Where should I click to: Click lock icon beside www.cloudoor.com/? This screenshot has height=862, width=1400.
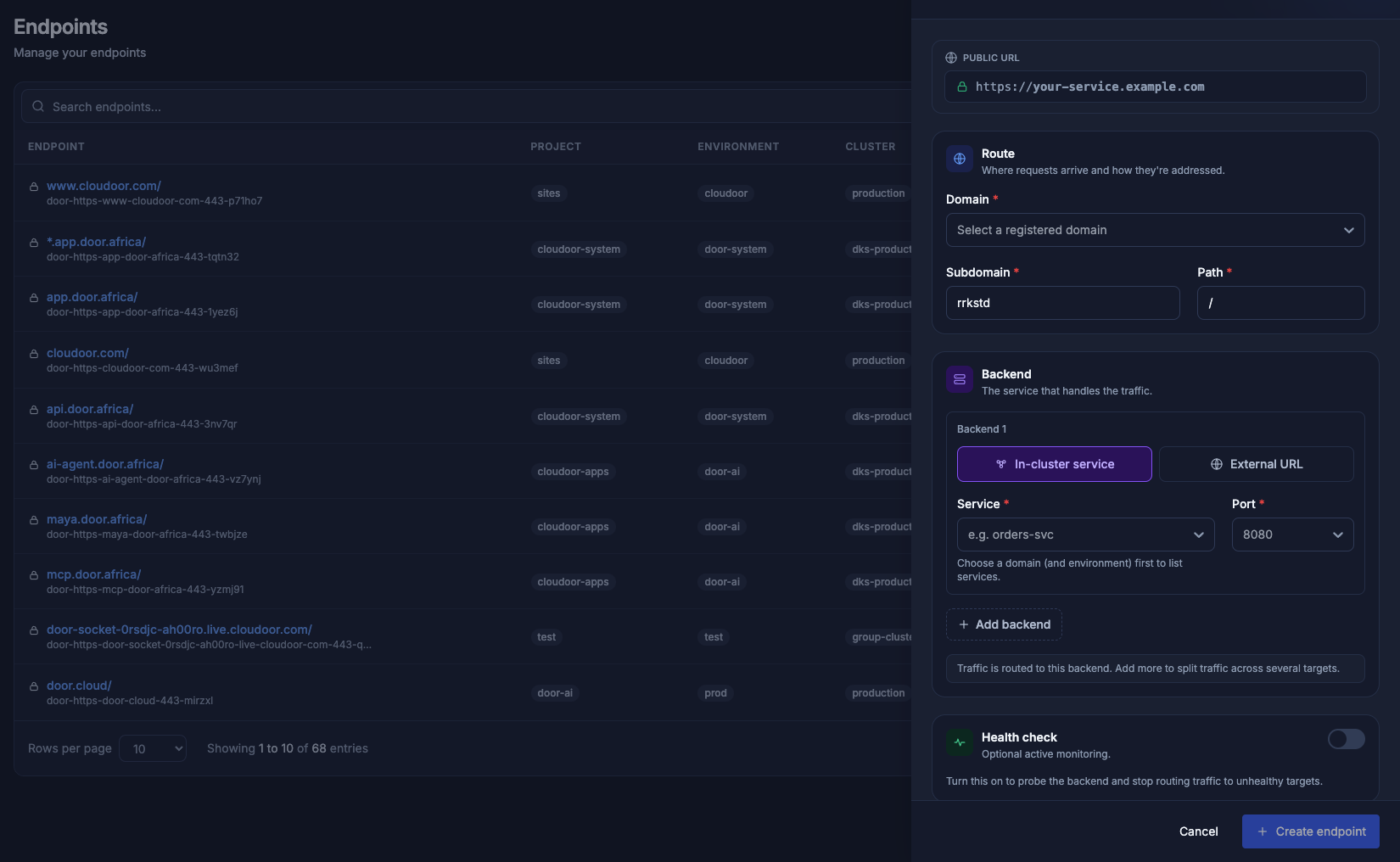[34, 187]
